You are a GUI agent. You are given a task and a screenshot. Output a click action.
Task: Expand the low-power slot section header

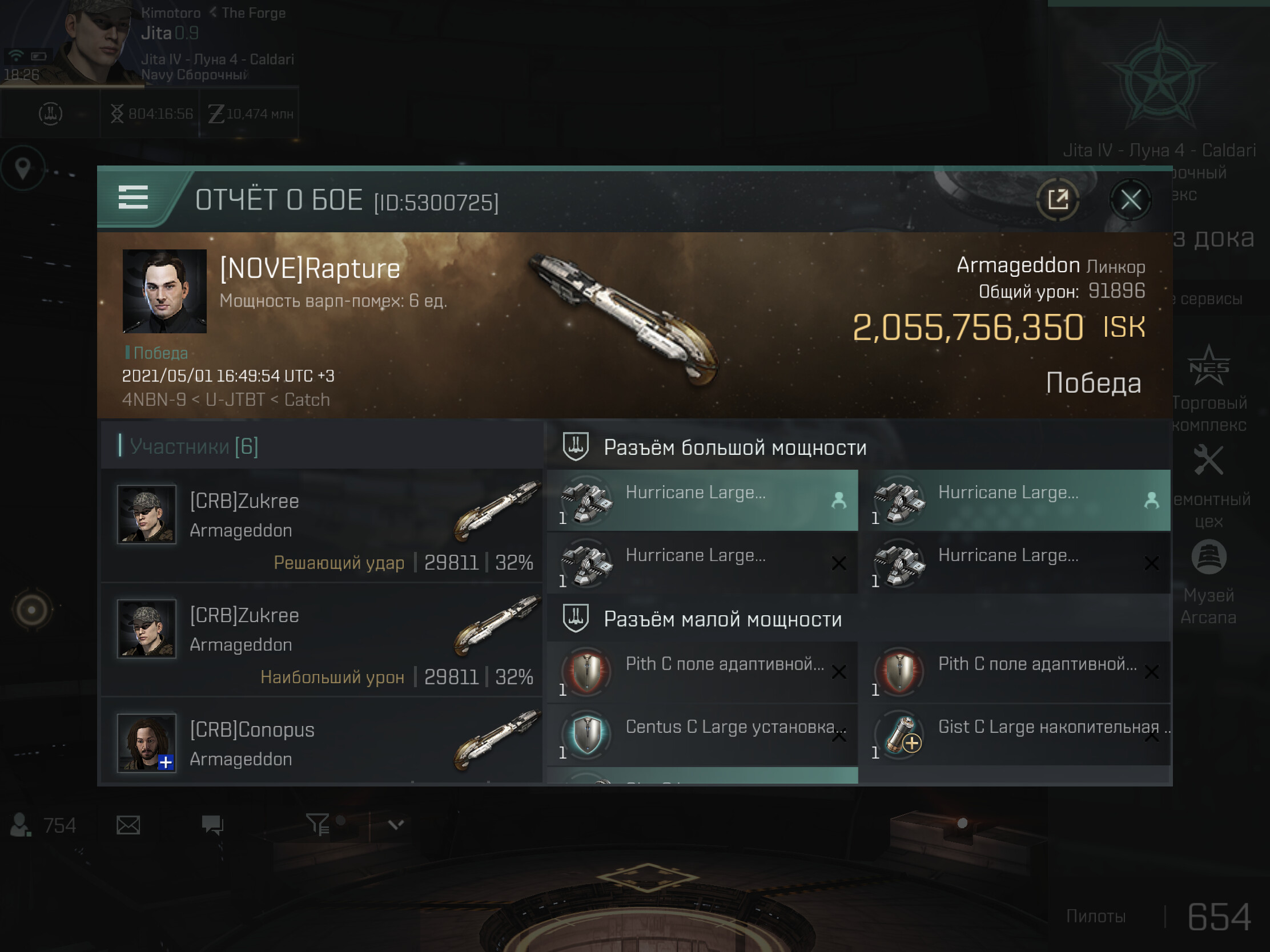coord(858,619)
